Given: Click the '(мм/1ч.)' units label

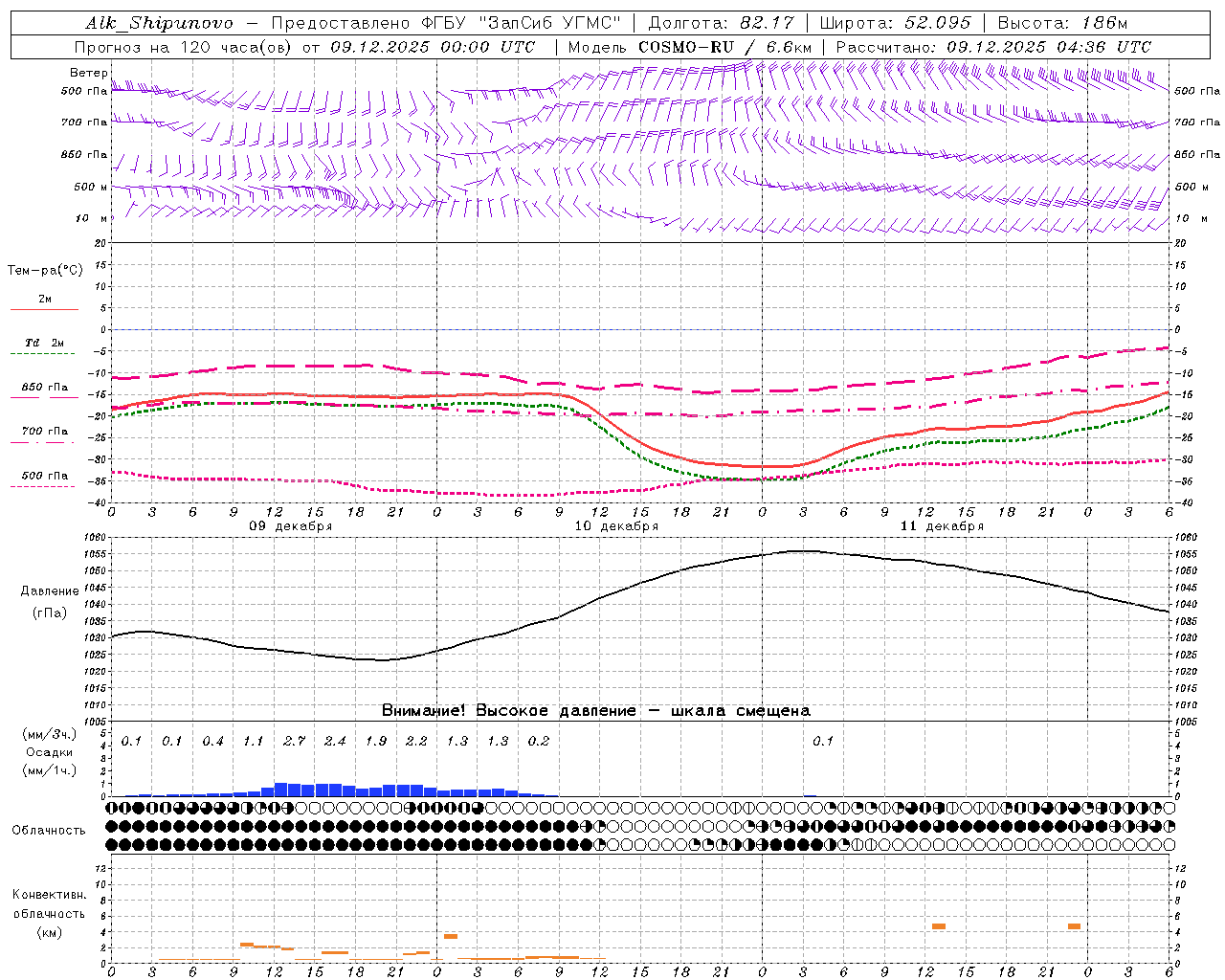Looking at the screenshot, I should 50,770.
